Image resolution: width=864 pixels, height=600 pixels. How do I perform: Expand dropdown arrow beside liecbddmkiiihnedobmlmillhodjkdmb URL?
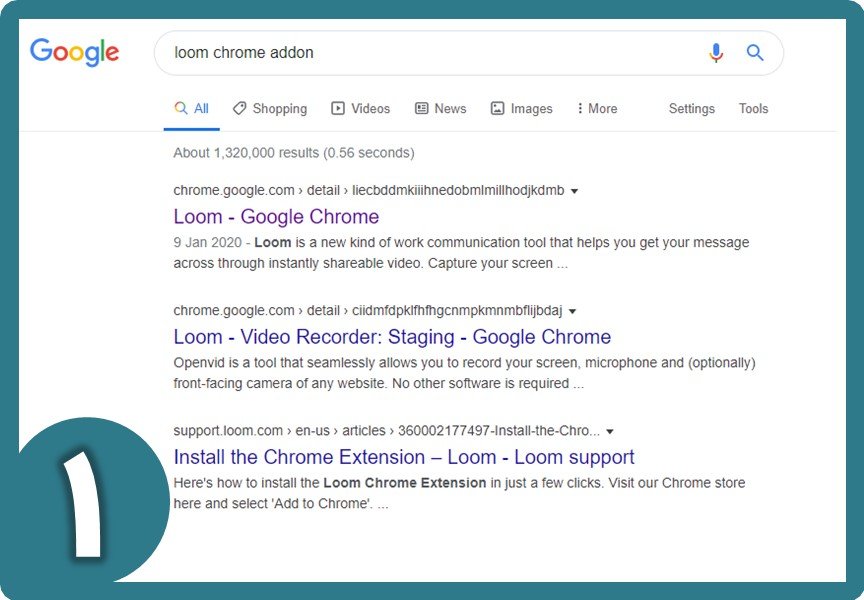click(x=574, y=191)
